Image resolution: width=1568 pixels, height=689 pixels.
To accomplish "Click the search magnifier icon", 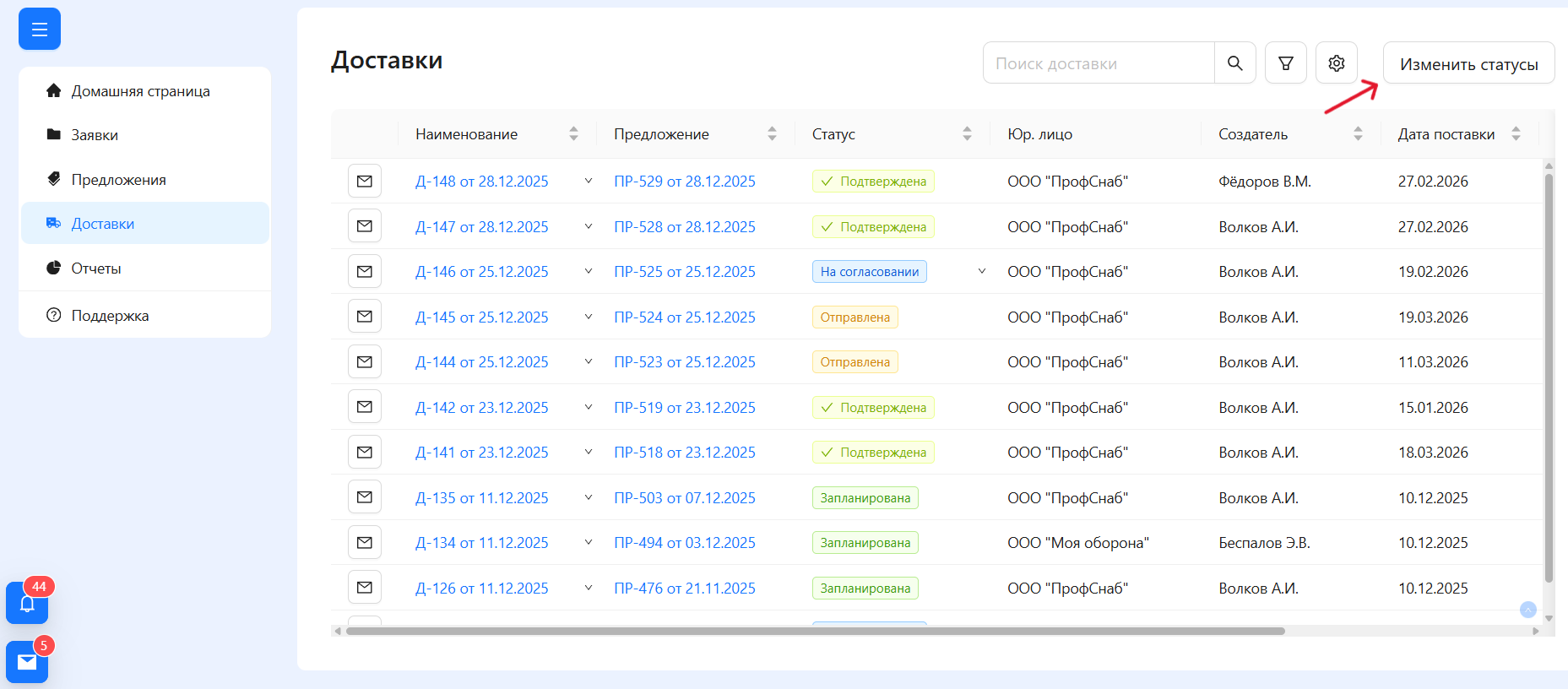I will pos(1234,63).
